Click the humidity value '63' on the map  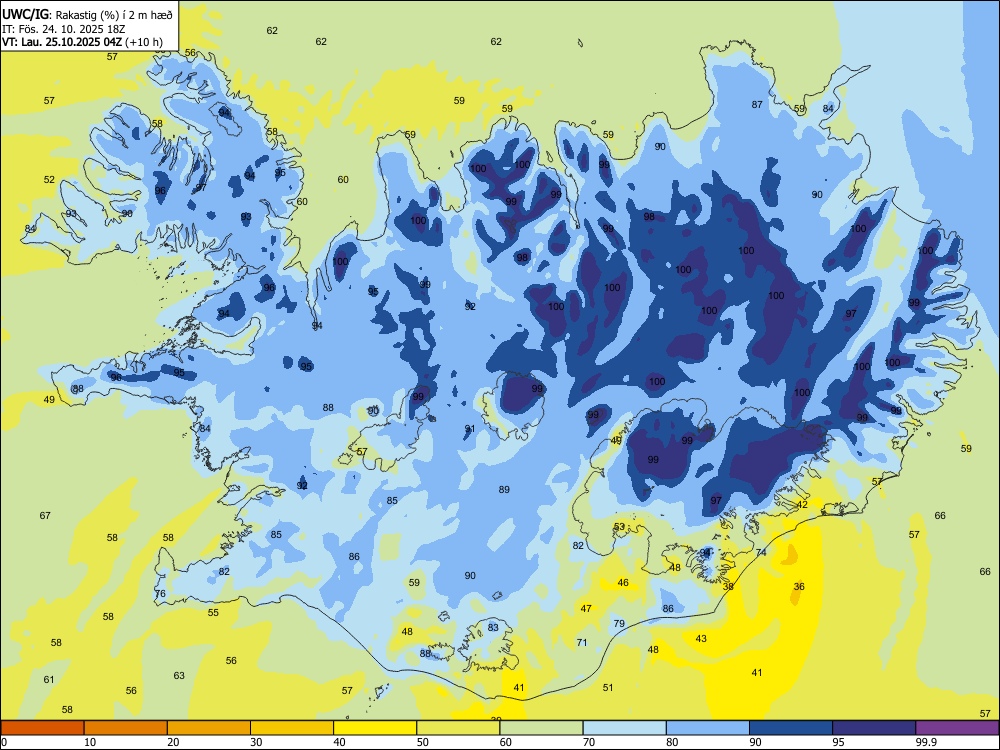click(x=179, y=675)
